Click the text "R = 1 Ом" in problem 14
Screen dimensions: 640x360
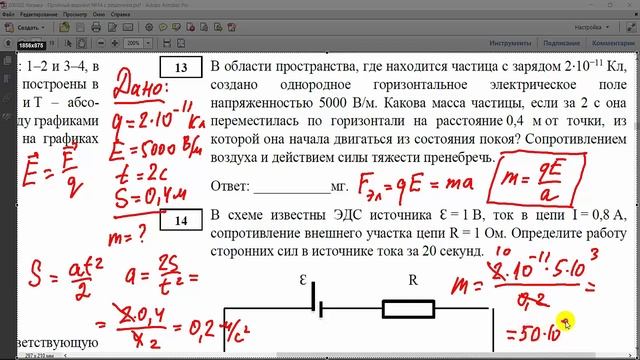click(478, 233)
